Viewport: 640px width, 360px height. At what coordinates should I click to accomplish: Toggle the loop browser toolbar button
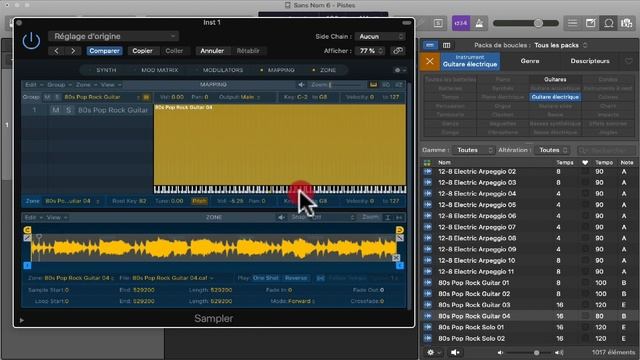(609, 23)
